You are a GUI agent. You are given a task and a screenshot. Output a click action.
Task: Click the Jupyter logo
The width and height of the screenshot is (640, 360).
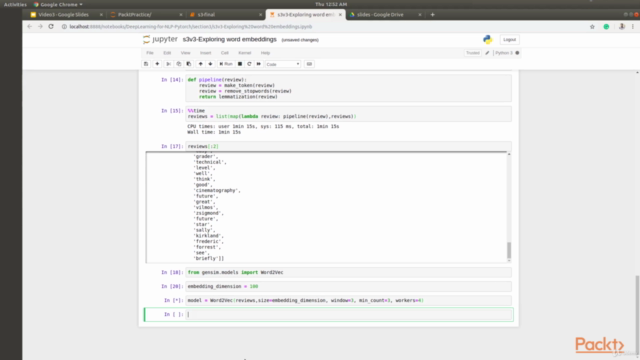click(x=160, y=39)
